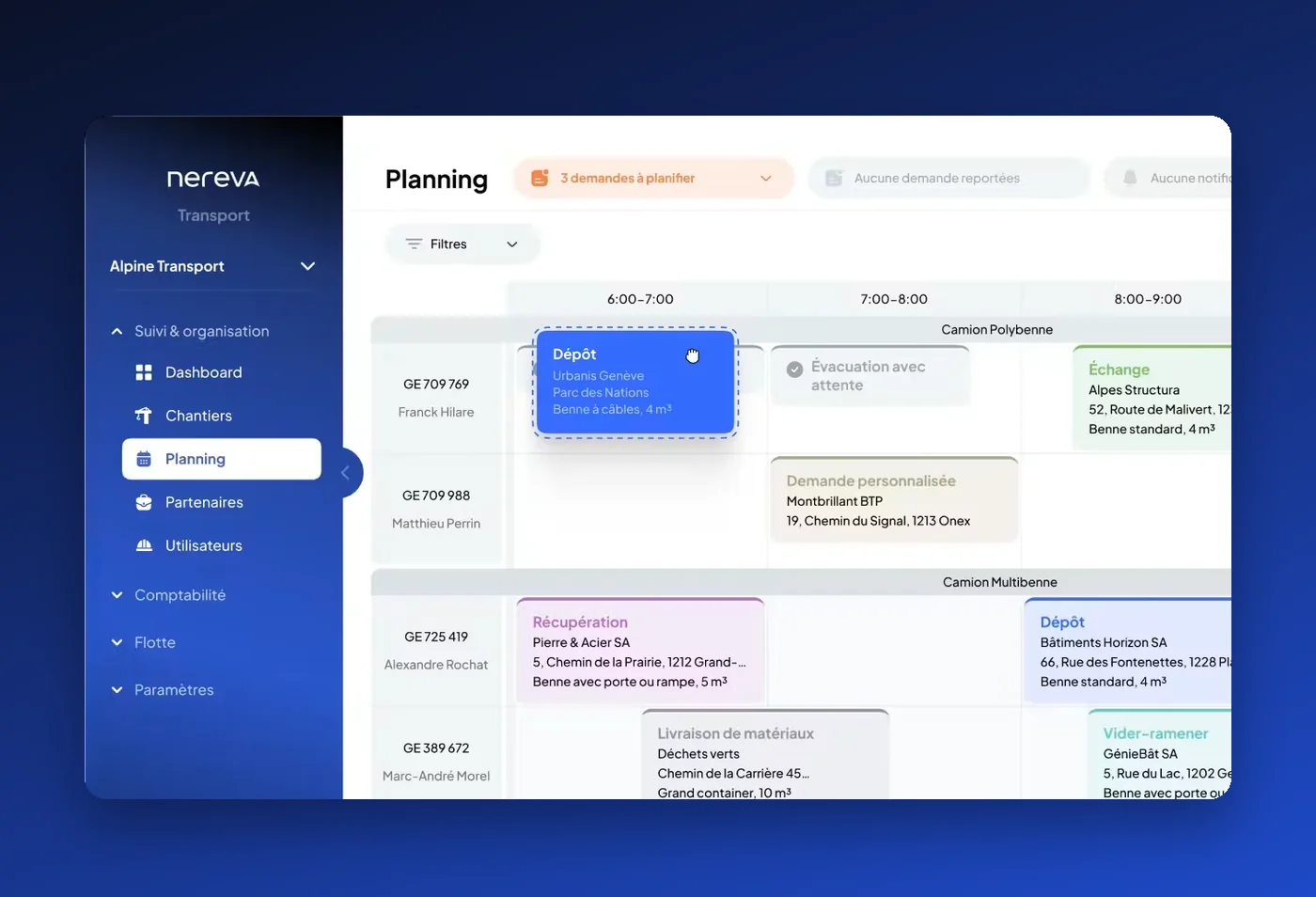Click the Planning calendar icon

(x=144, y=459)
